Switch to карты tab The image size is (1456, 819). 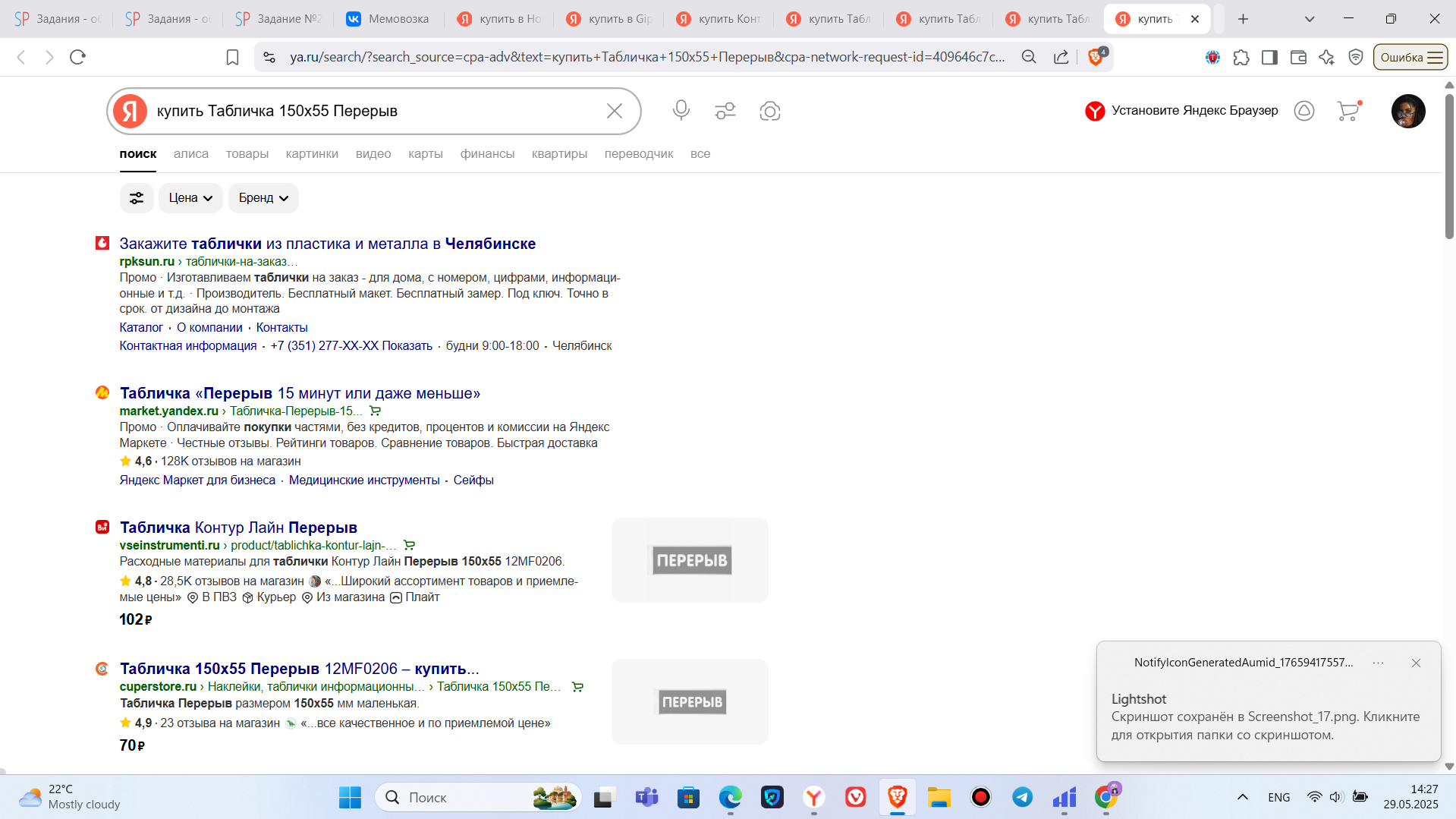click(426, 153)
